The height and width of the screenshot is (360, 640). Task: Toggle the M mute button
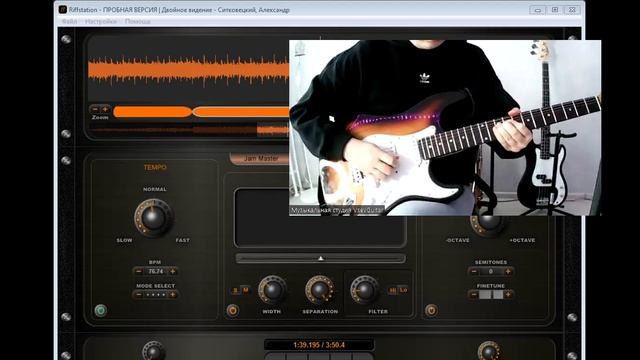(x=245, y=290)
